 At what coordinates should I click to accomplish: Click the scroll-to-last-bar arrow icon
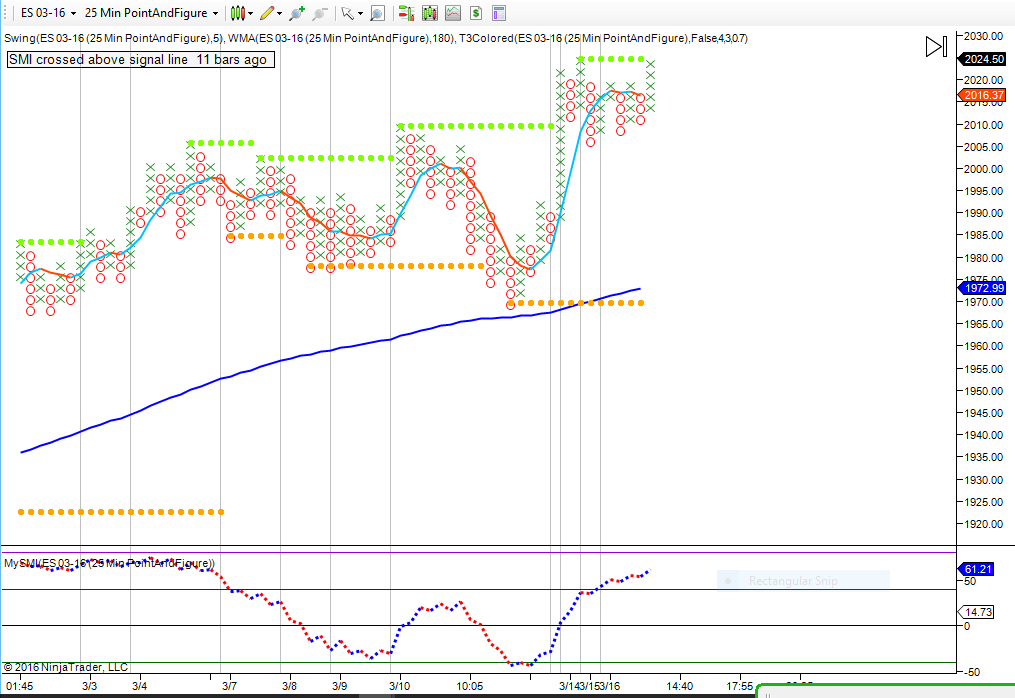click(x=936, y=47)
